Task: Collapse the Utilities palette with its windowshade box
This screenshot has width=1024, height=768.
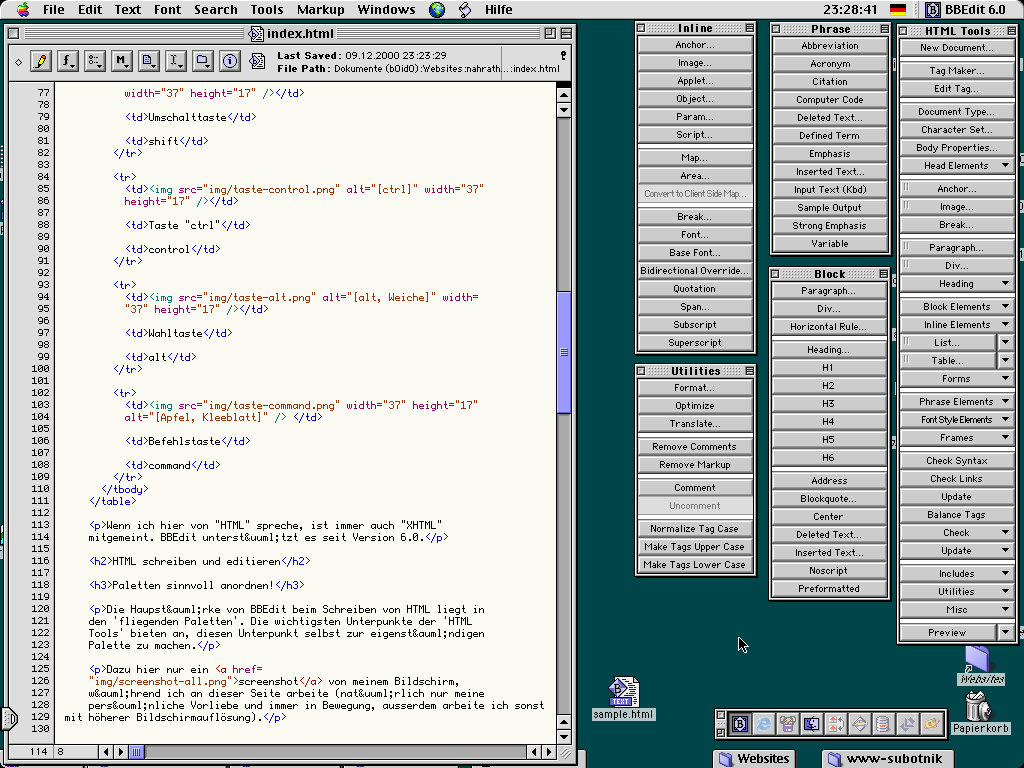Action: (x=750, y=370)
